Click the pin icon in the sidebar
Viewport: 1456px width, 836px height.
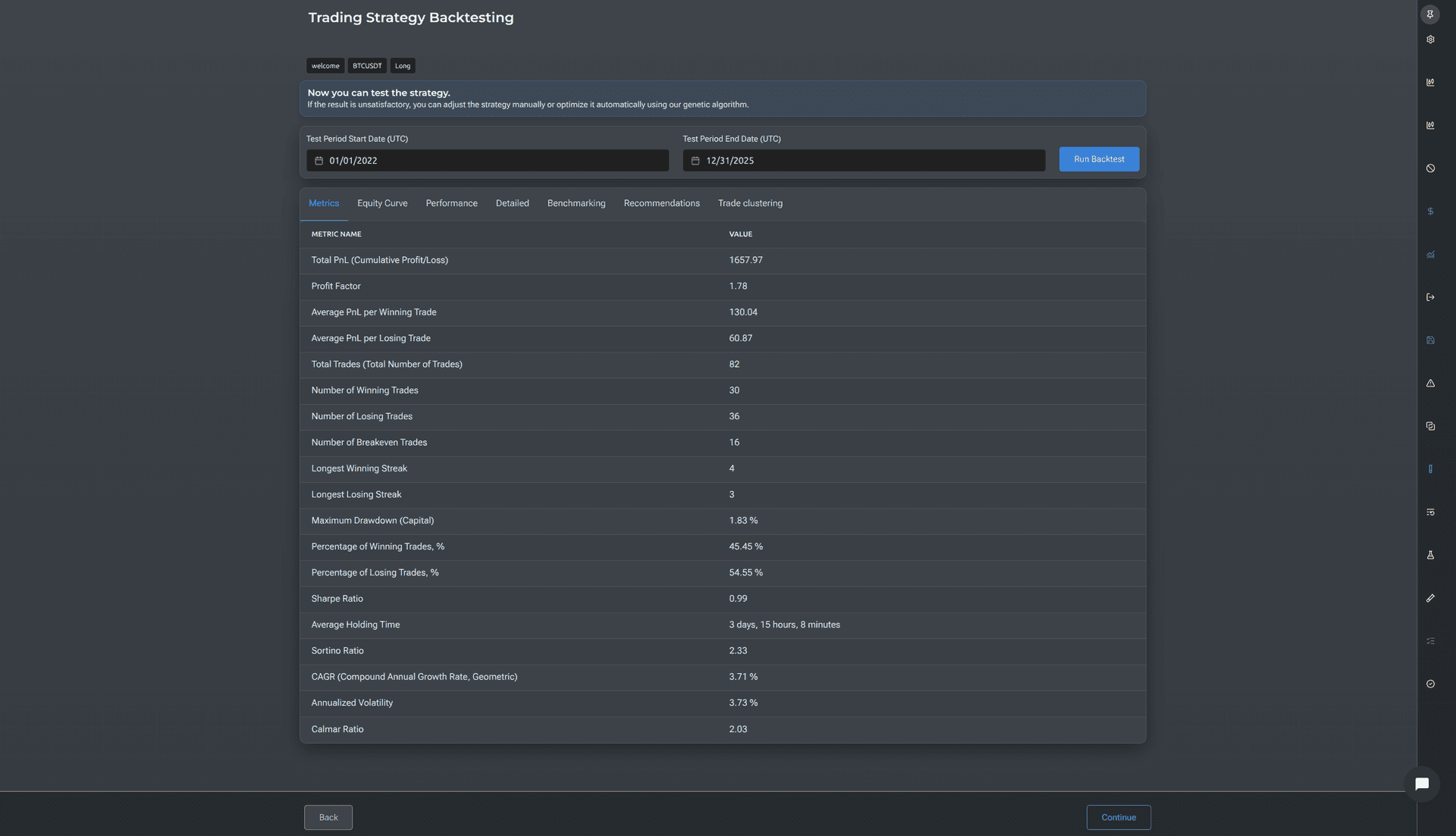click(x=1429, y=14)
